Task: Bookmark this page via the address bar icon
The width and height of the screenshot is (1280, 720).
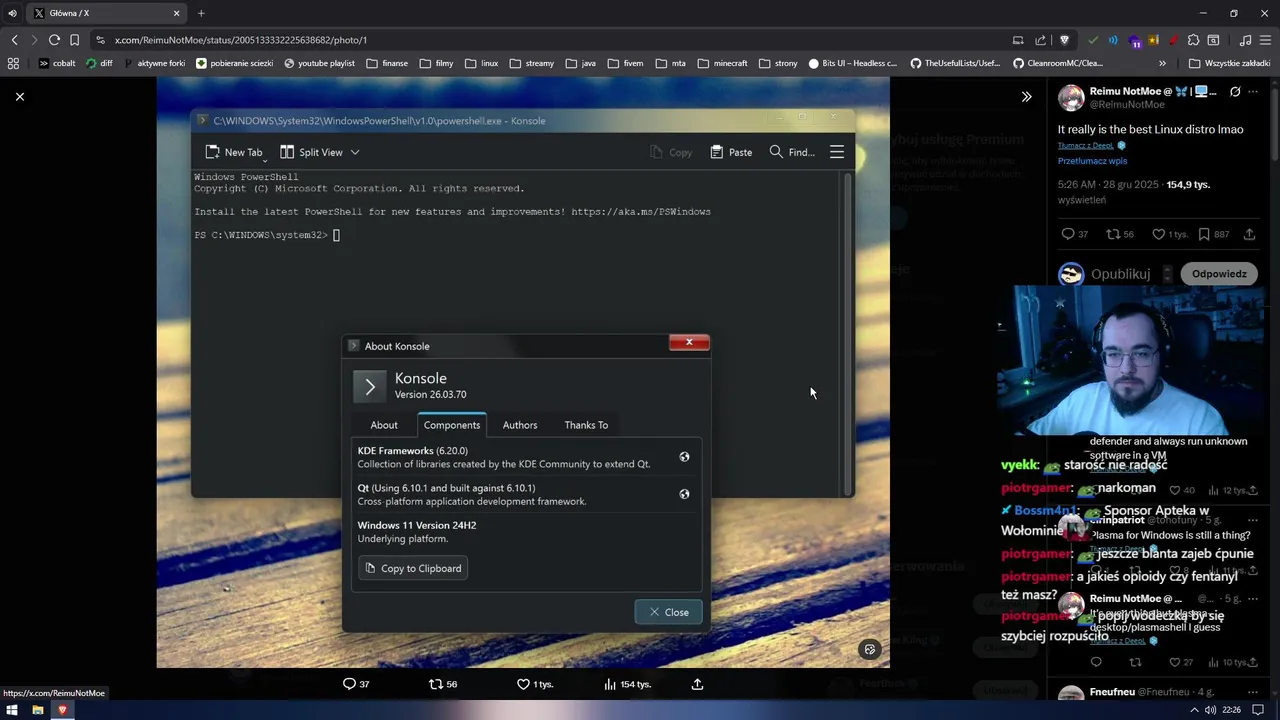Action: click(x=74, y=40)
